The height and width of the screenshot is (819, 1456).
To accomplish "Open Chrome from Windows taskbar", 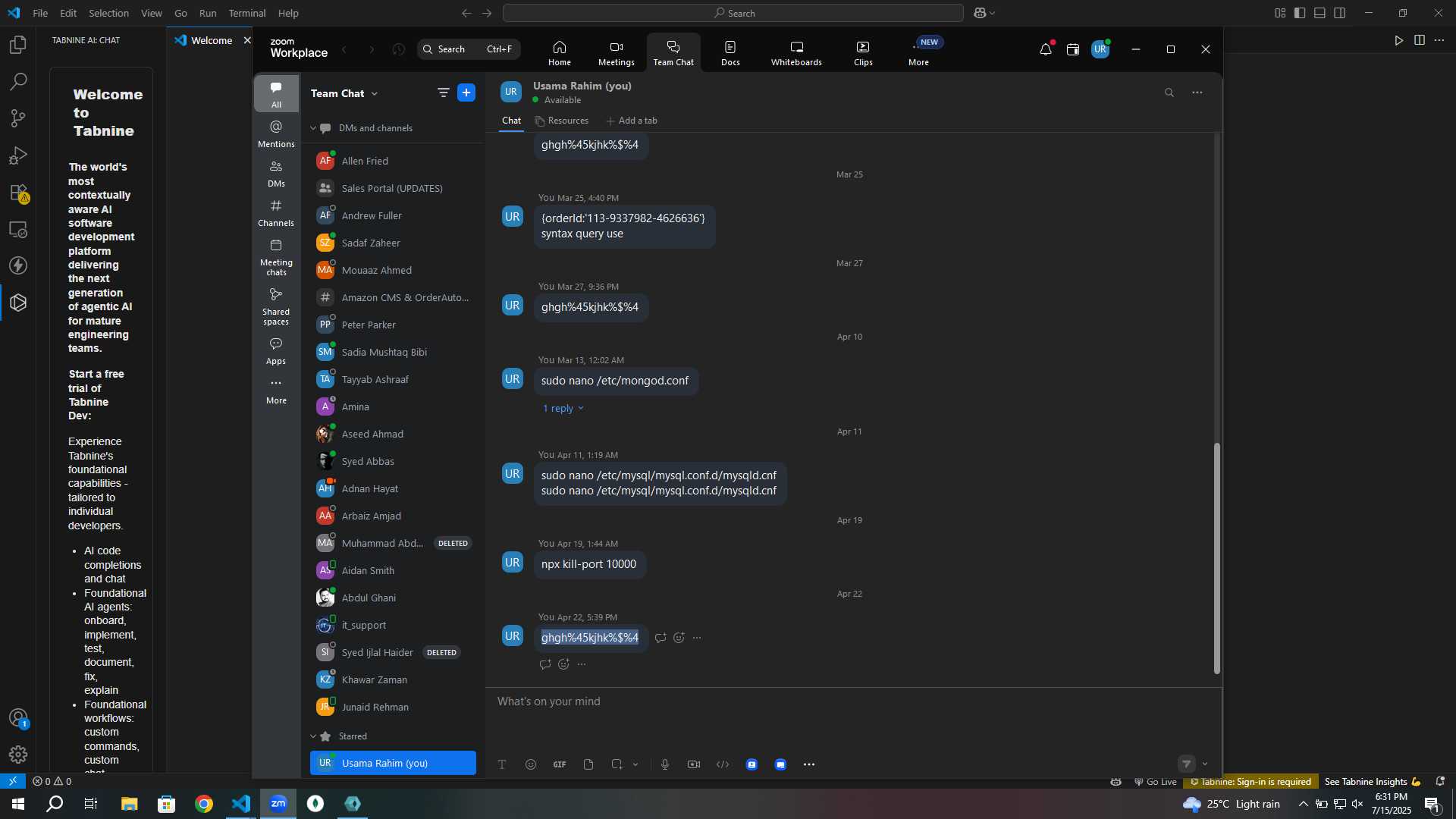I will pyautogui.click(x=204, y=804).
